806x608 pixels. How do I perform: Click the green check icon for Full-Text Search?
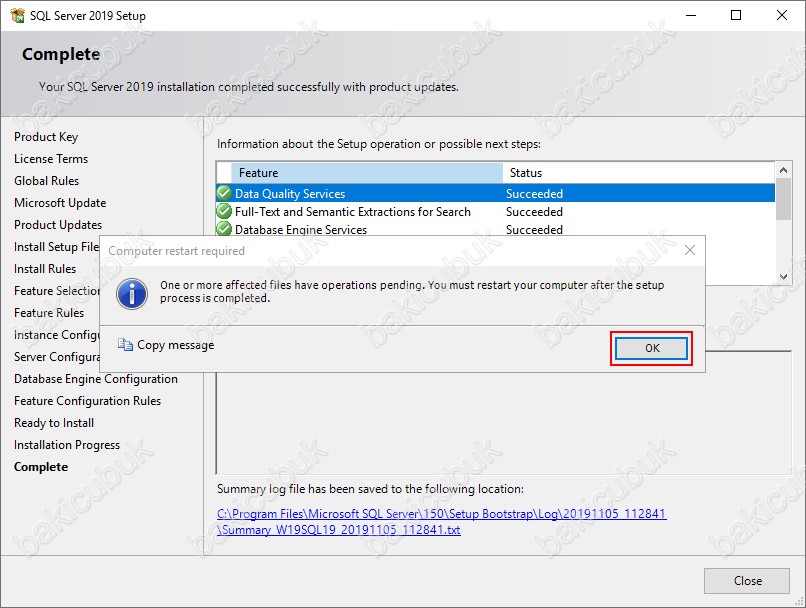tap(224, 211)
